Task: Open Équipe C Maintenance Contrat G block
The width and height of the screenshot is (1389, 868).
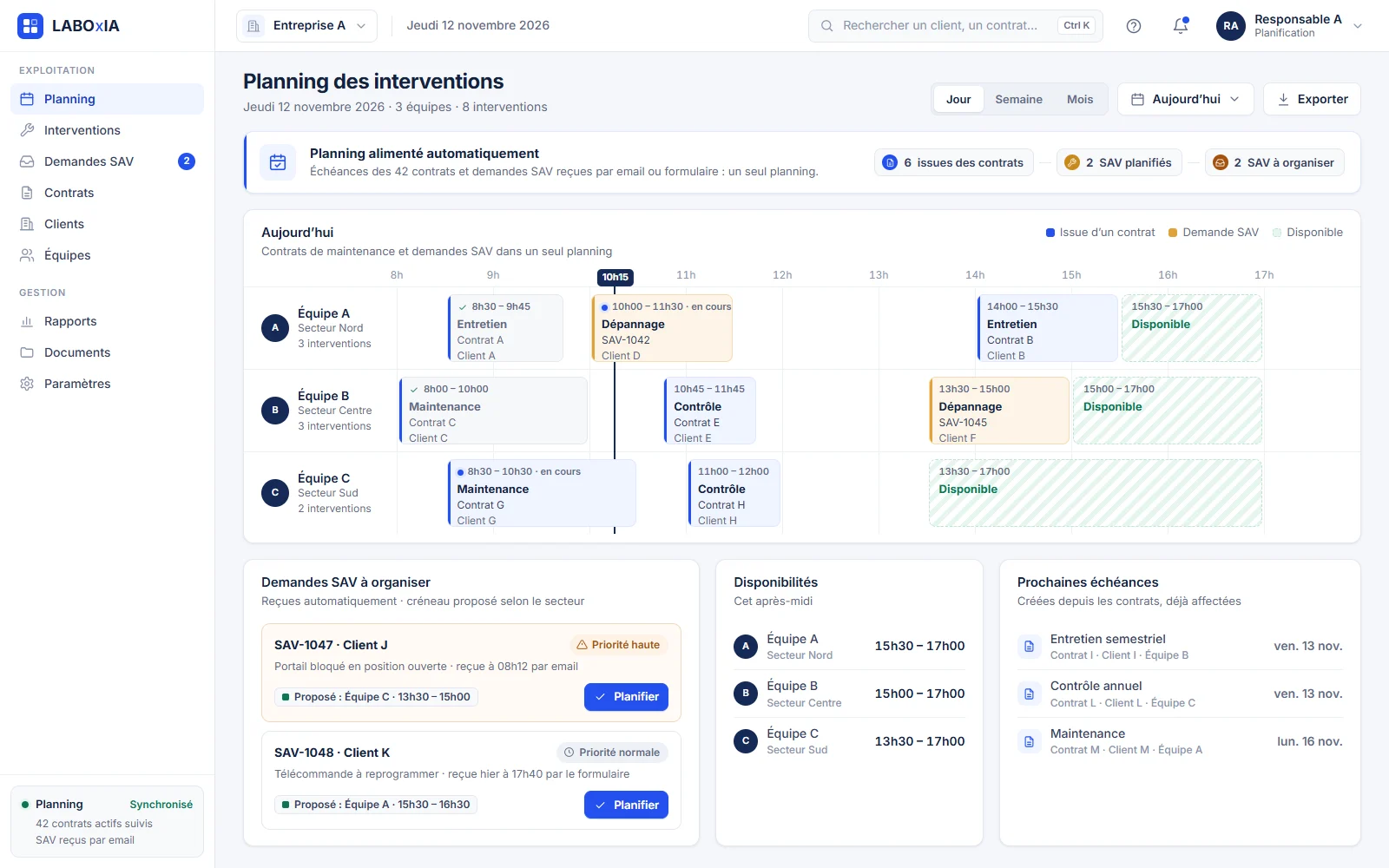Action: click(542, 493)
